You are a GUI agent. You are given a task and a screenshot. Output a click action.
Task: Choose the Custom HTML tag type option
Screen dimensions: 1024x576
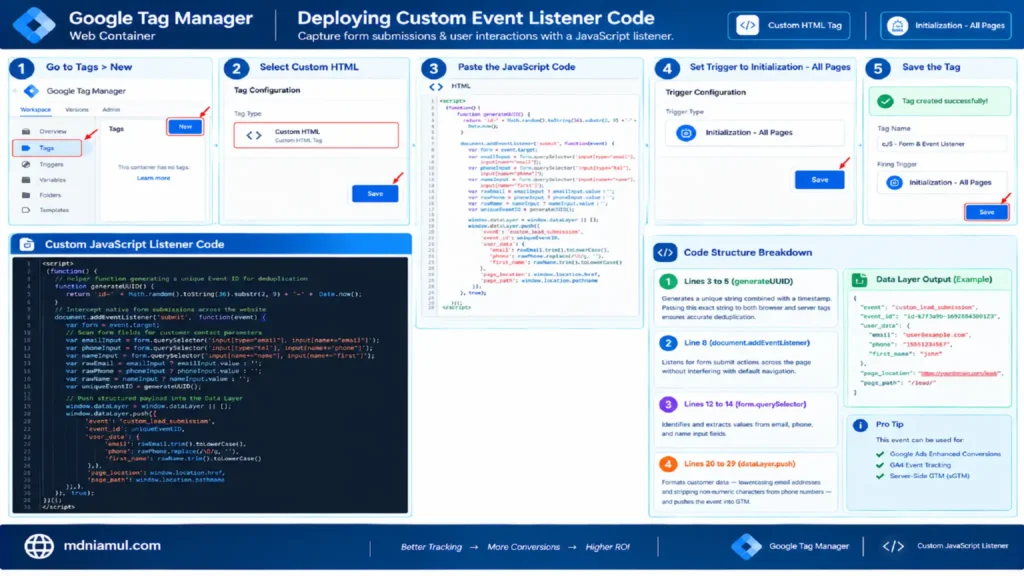(x=316, y=135)
